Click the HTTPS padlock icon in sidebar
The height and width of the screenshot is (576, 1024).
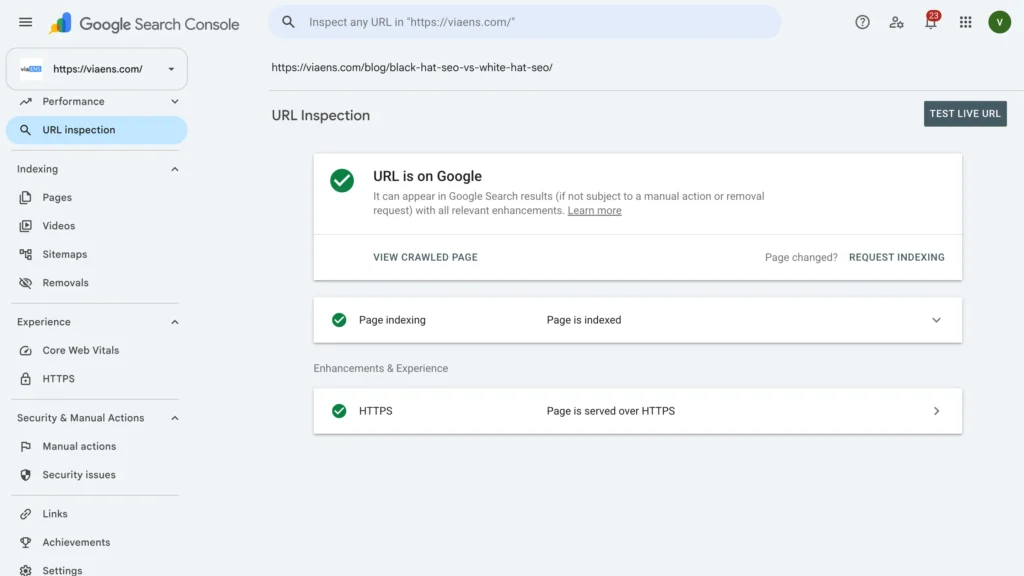25,379
